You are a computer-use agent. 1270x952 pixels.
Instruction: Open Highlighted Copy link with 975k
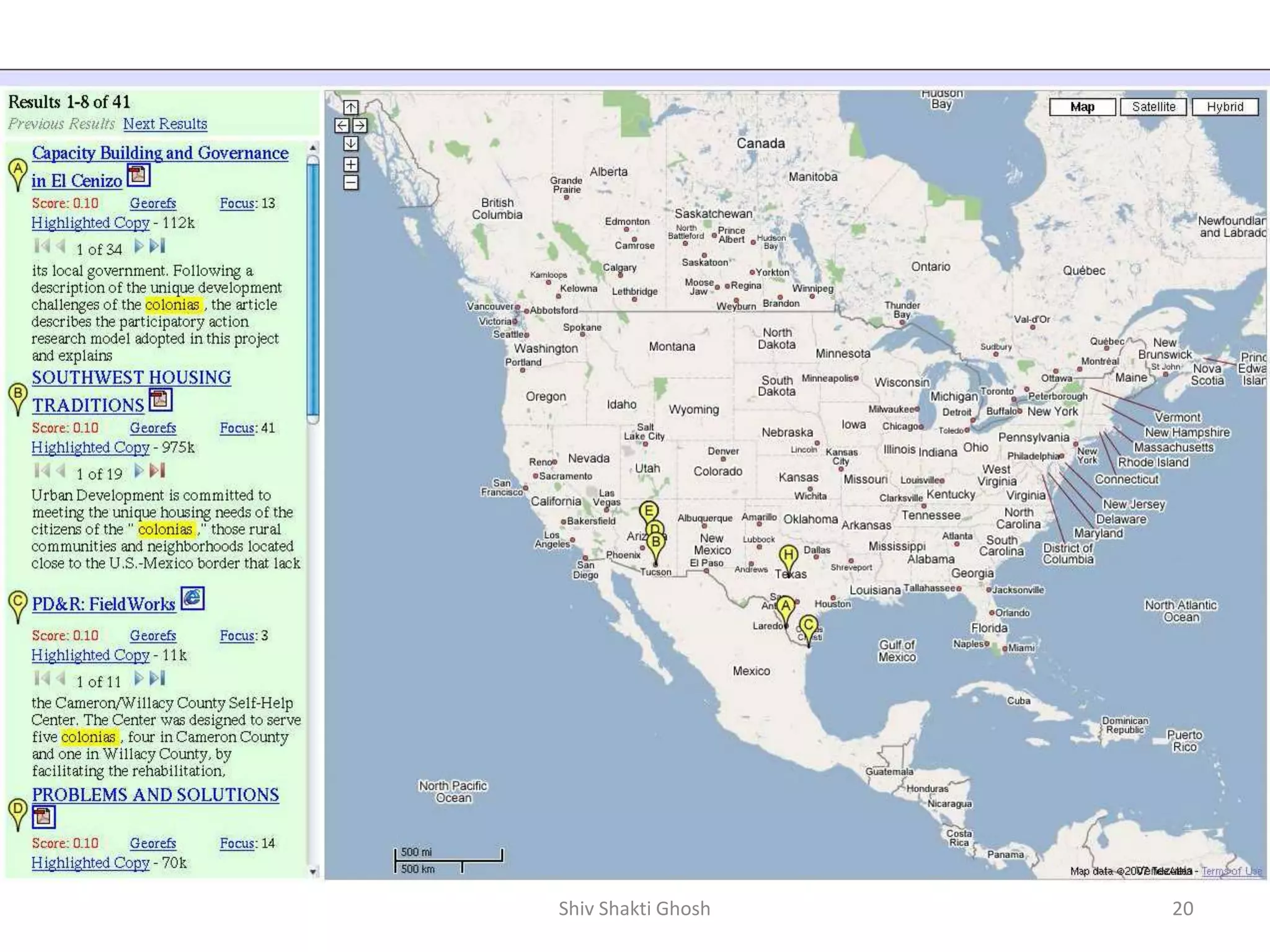coord(91,447)
